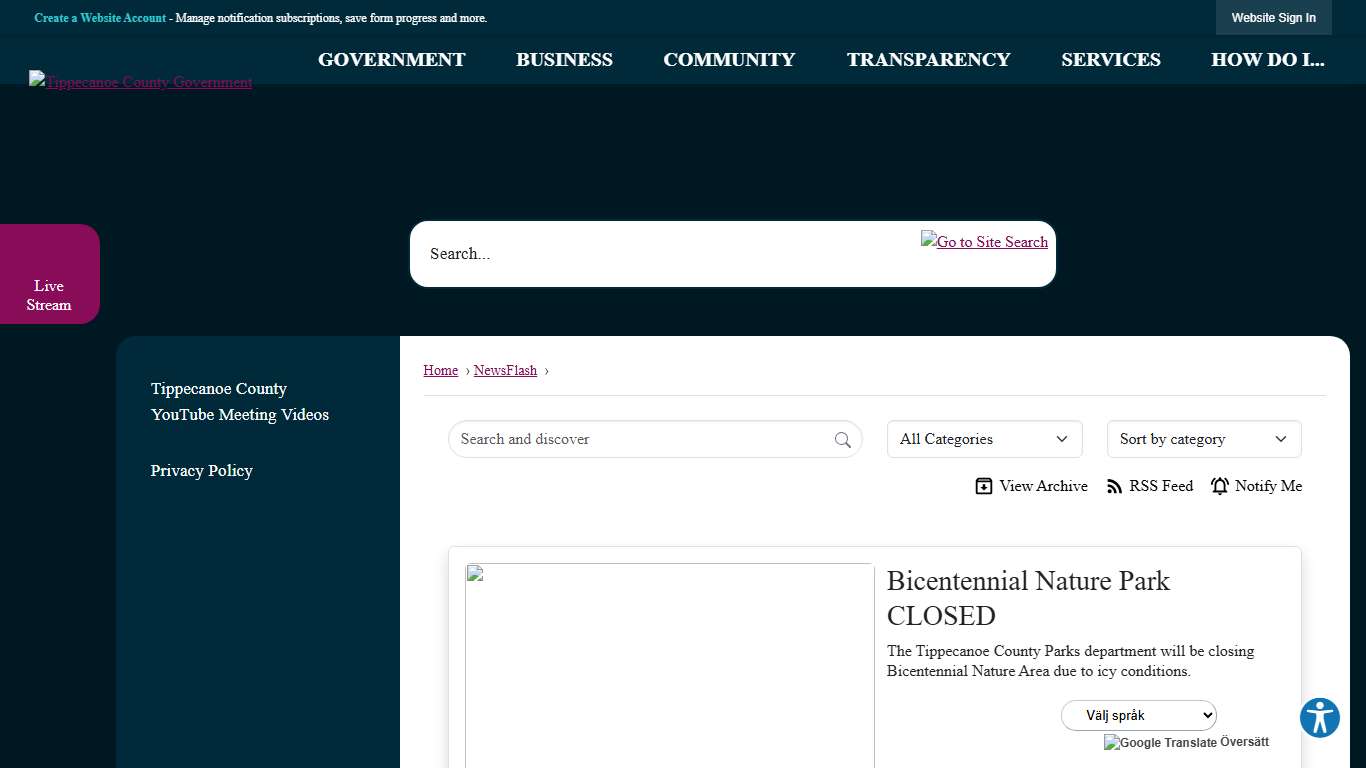Open the View Archive icon link
This screenshot has height=768, width=1366.
pos(984,486)
